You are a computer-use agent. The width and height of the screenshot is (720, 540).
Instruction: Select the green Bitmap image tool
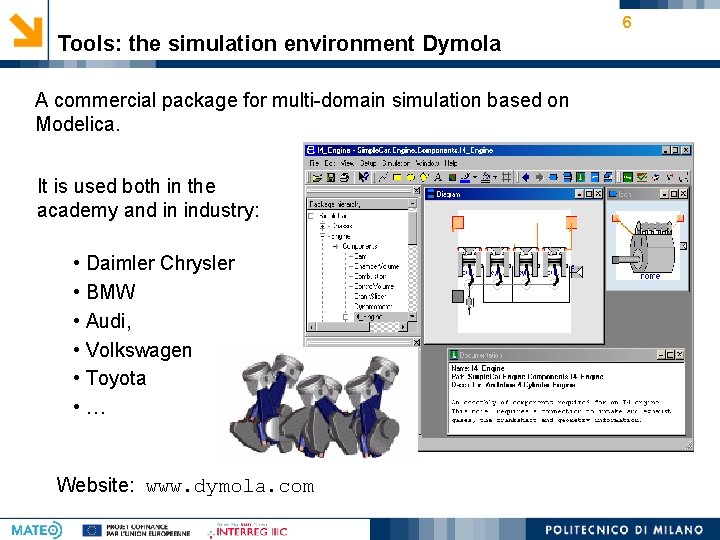(x=452, y=177)
